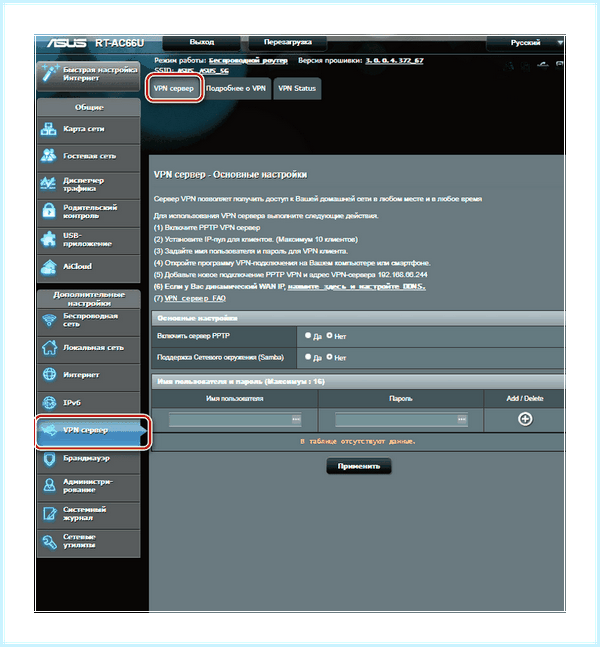This screenshot has width=600, height=647.
Task: Click the ellipsis in the username field
Action: (296, 419)
